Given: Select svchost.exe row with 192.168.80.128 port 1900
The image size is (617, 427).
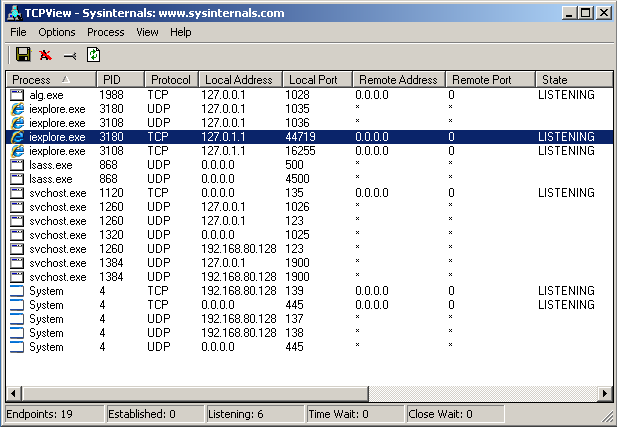Looking at the screenshot, I should (309, 277).
